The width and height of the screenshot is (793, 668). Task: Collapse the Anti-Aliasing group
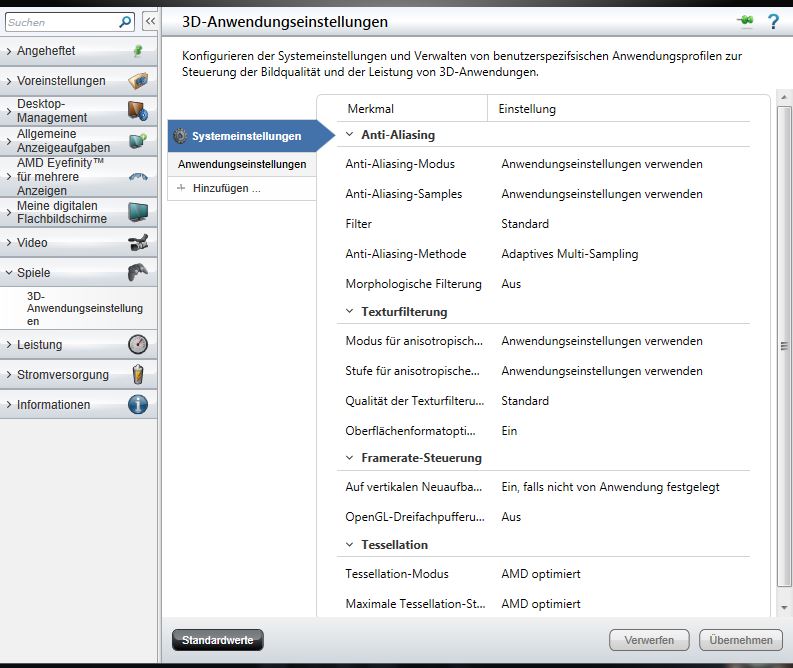point(349,135)
